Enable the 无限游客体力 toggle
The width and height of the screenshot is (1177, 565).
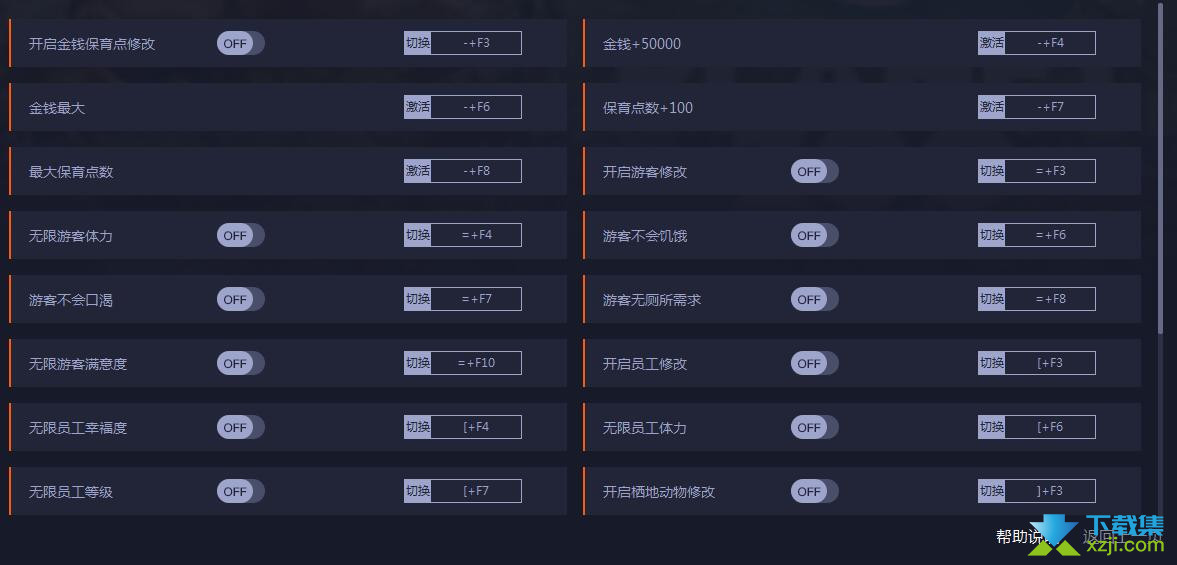(x=240, y=236)
